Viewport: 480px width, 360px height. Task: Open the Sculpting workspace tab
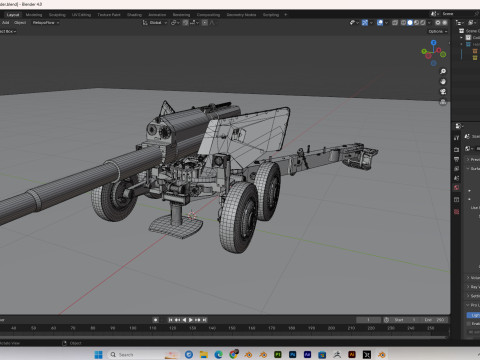tap(57, 15)
